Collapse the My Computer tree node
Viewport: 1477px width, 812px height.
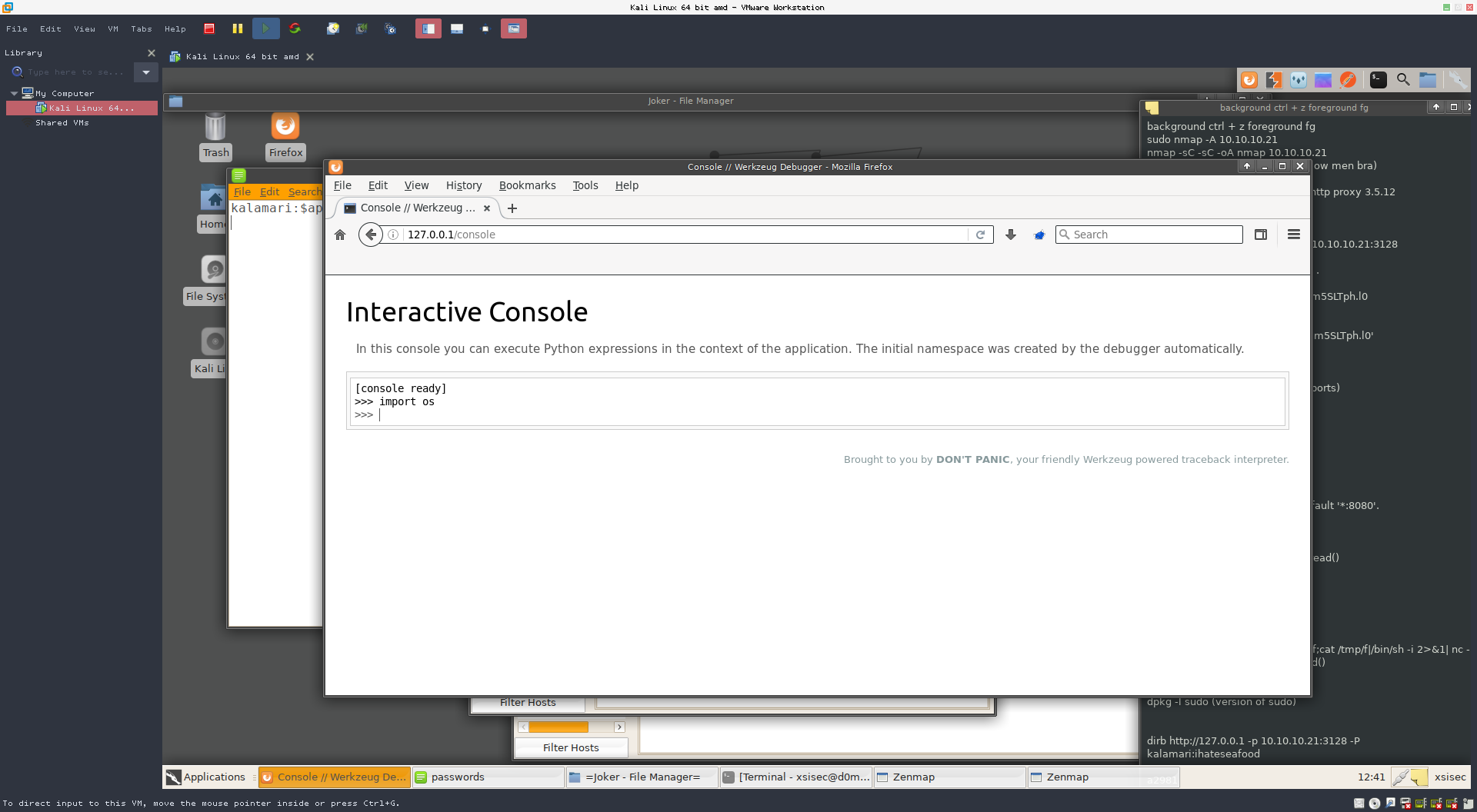tap(14, 93)
